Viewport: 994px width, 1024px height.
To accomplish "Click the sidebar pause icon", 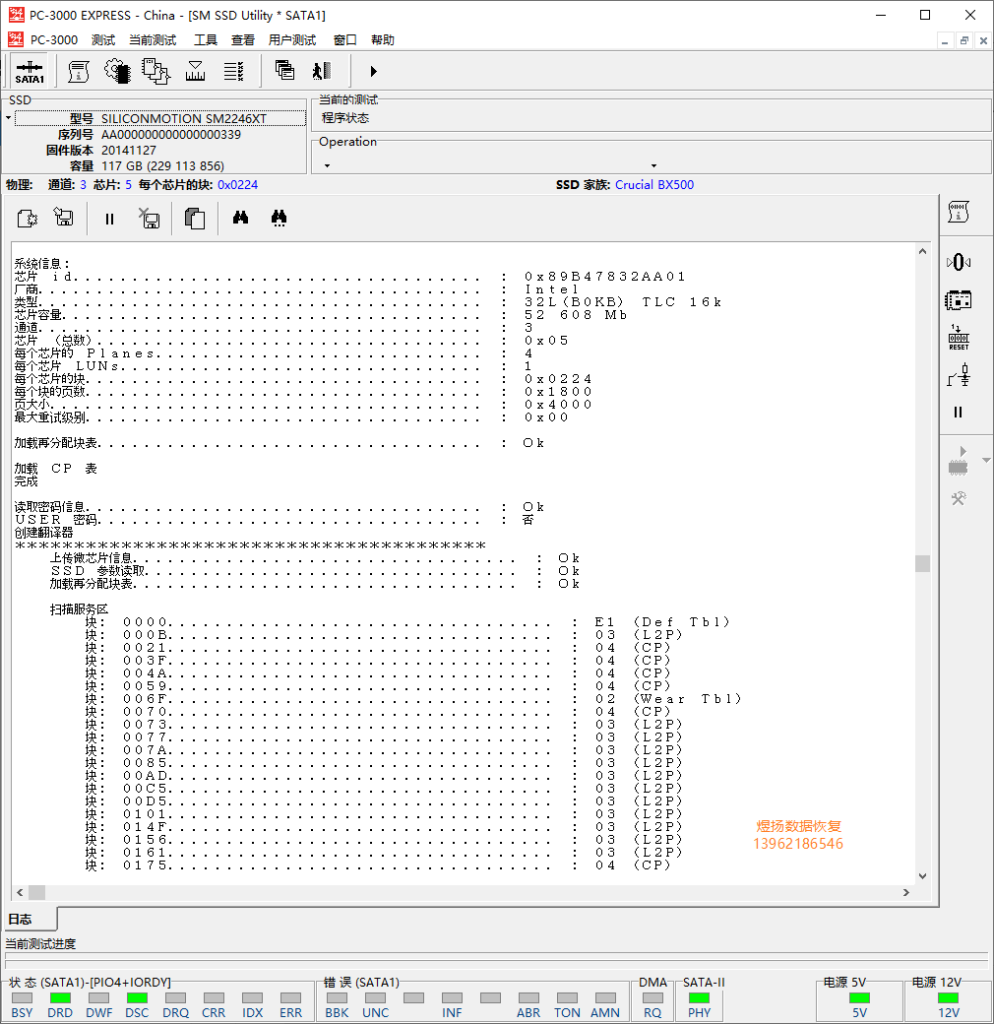I will (x=958, y=412).
